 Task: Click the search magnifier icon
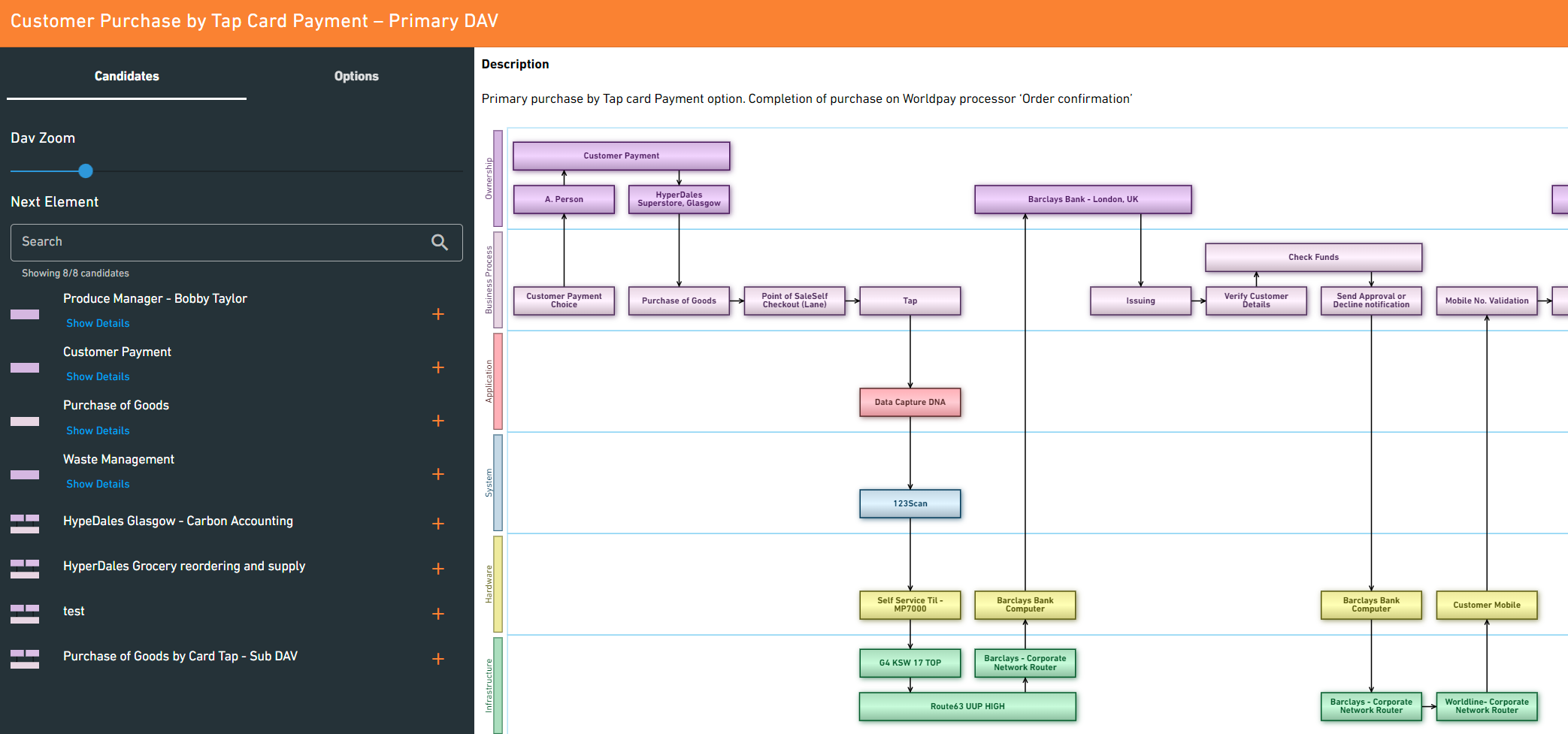[x=440, y=242]
